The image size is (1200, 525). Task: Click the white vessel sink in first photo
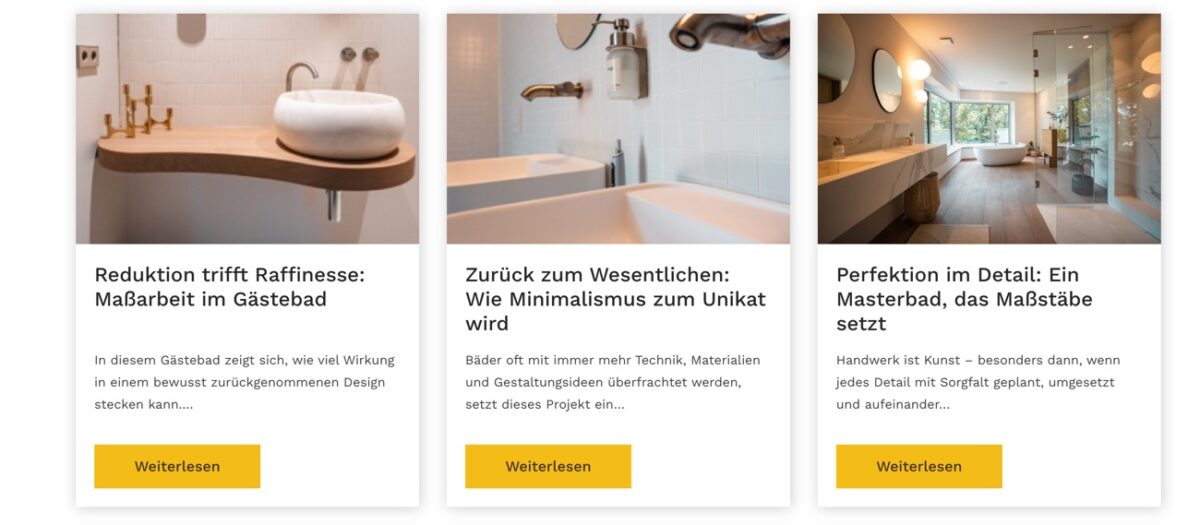339,123
